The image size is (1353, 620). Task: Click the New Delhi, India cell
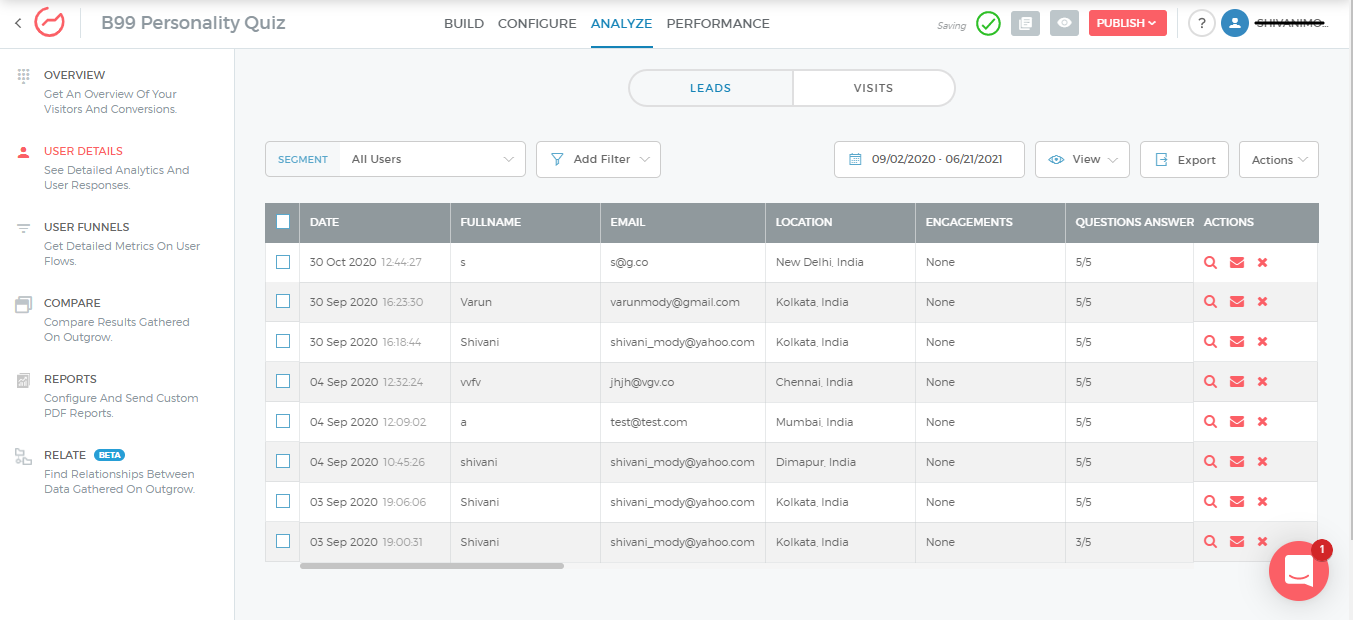pos(841,262)
